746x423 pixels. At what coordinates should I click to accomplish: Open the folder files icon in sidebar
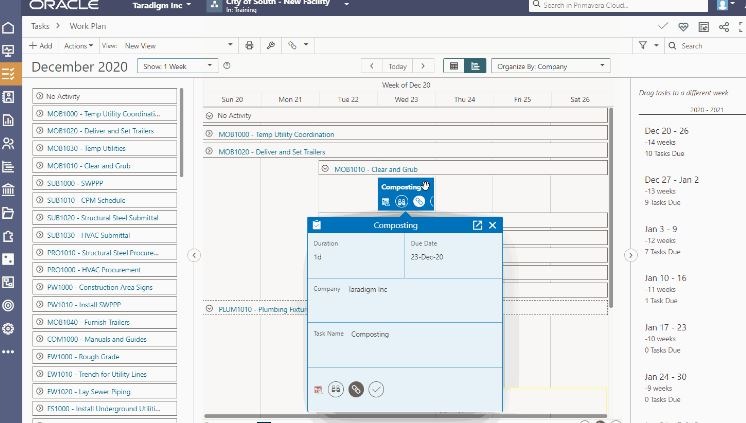tap(8, 213)
